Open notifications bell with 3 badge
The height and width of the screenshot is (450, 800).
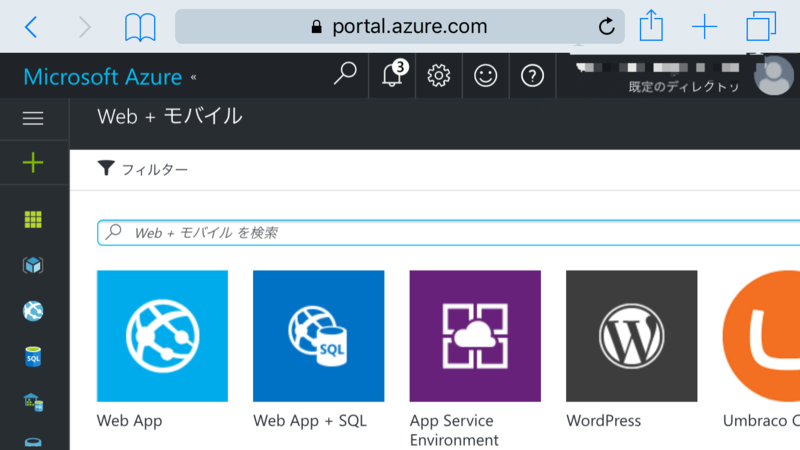[x=394, y=74]
